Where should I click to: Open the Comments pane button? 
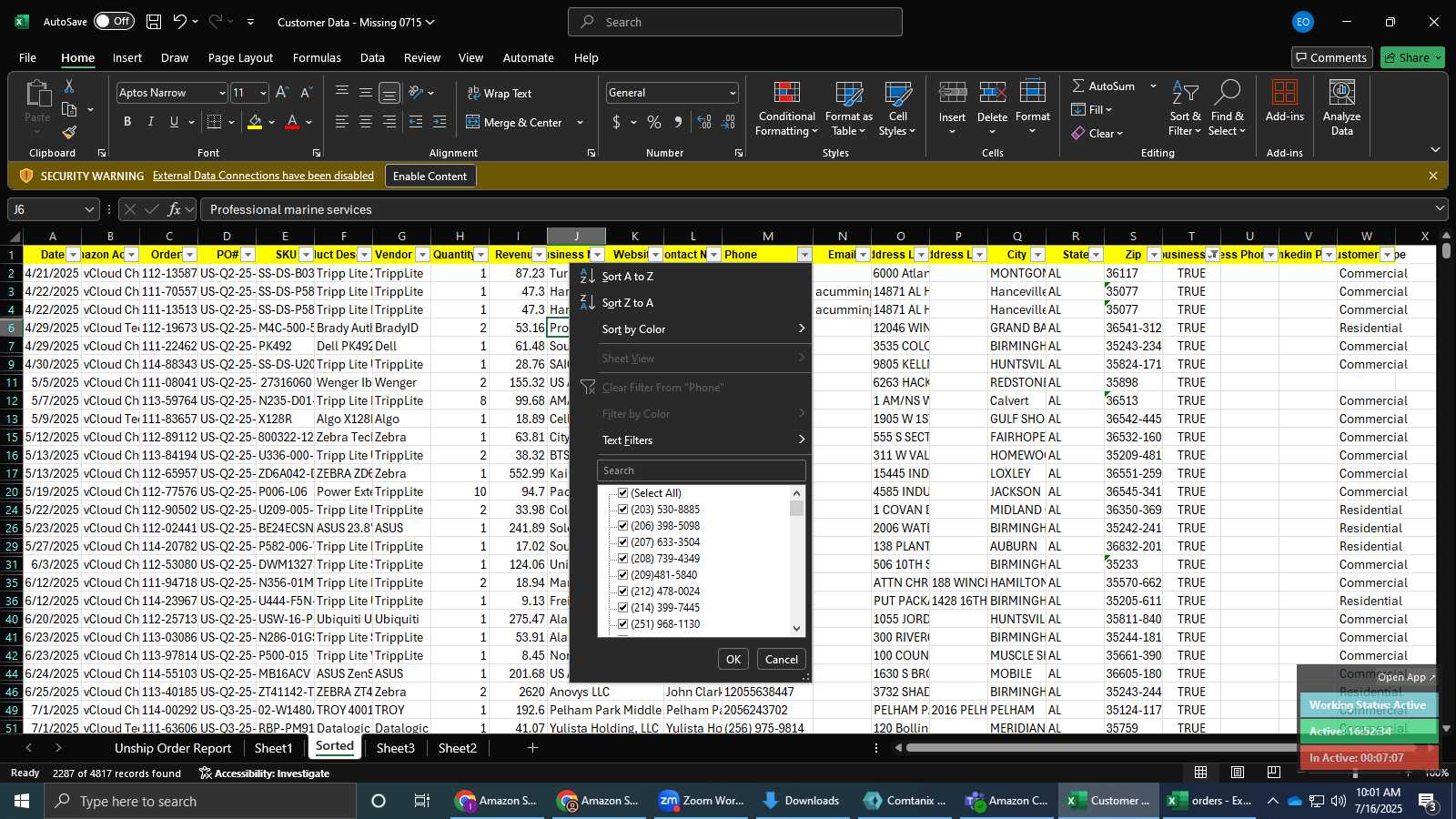click(1330, 57)
